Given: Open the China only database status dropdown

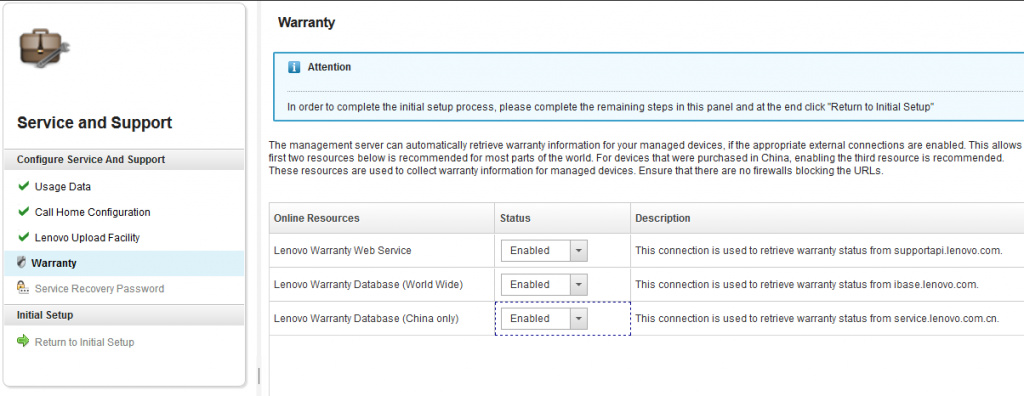Looking at the screenshot, I should [x=544, y=318].
